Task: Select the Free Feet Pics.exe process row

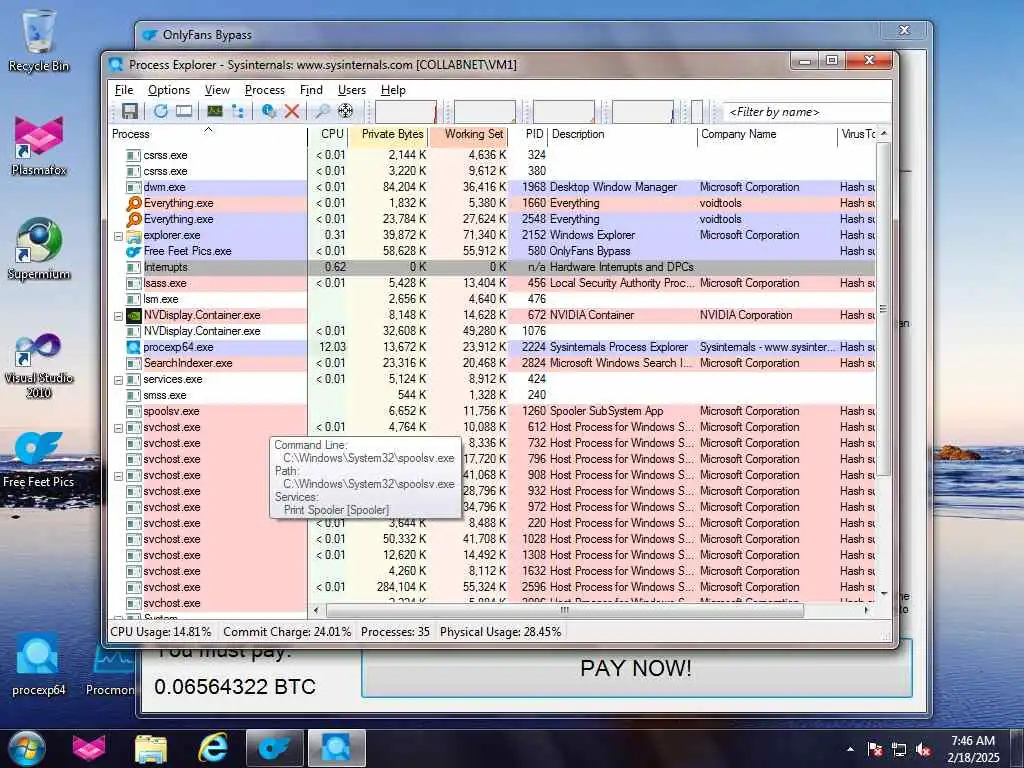Action: coord(493,251)
